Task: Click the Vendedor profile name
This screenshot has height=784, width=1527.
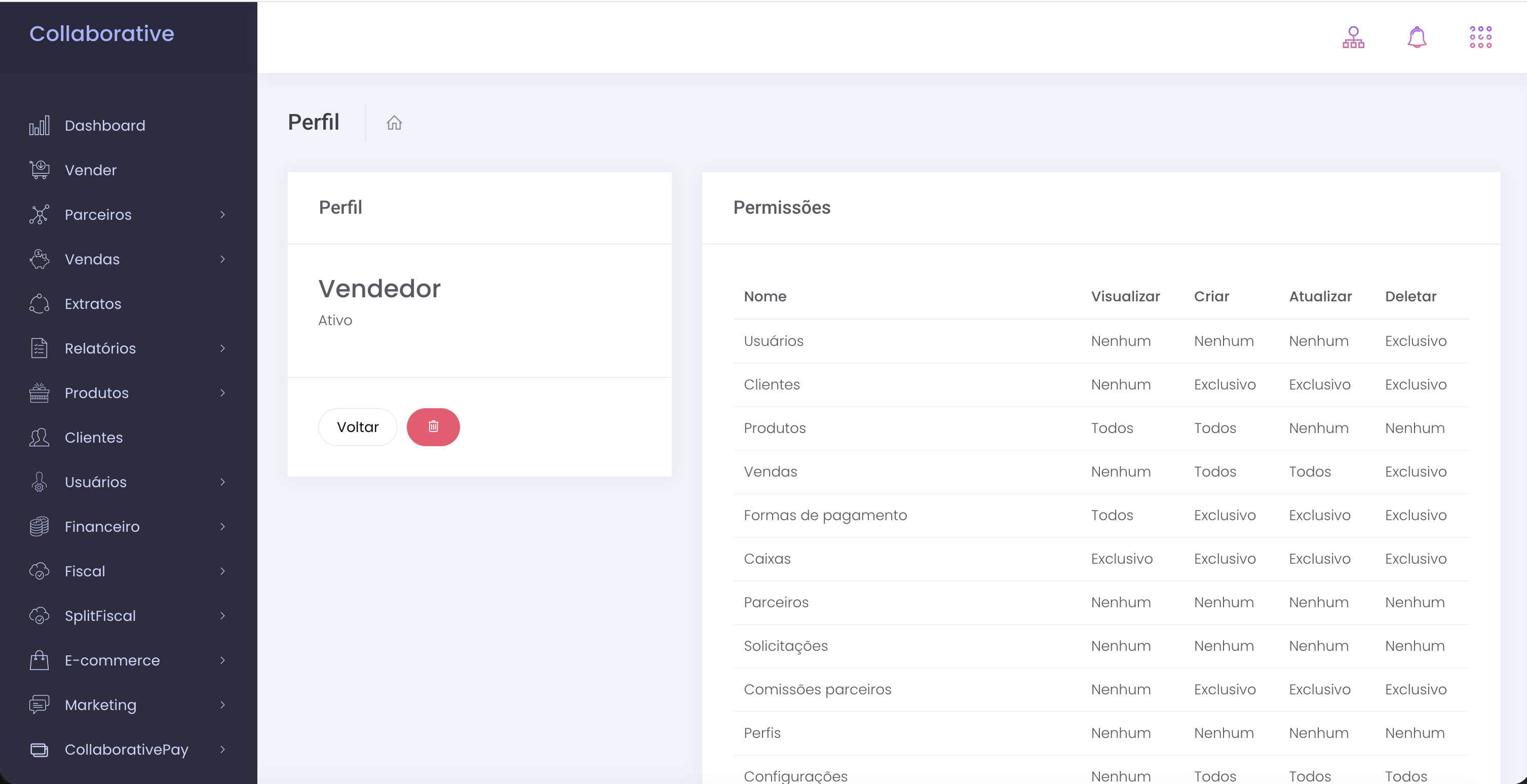Action: pyautogui.click(x=379, y=289)
